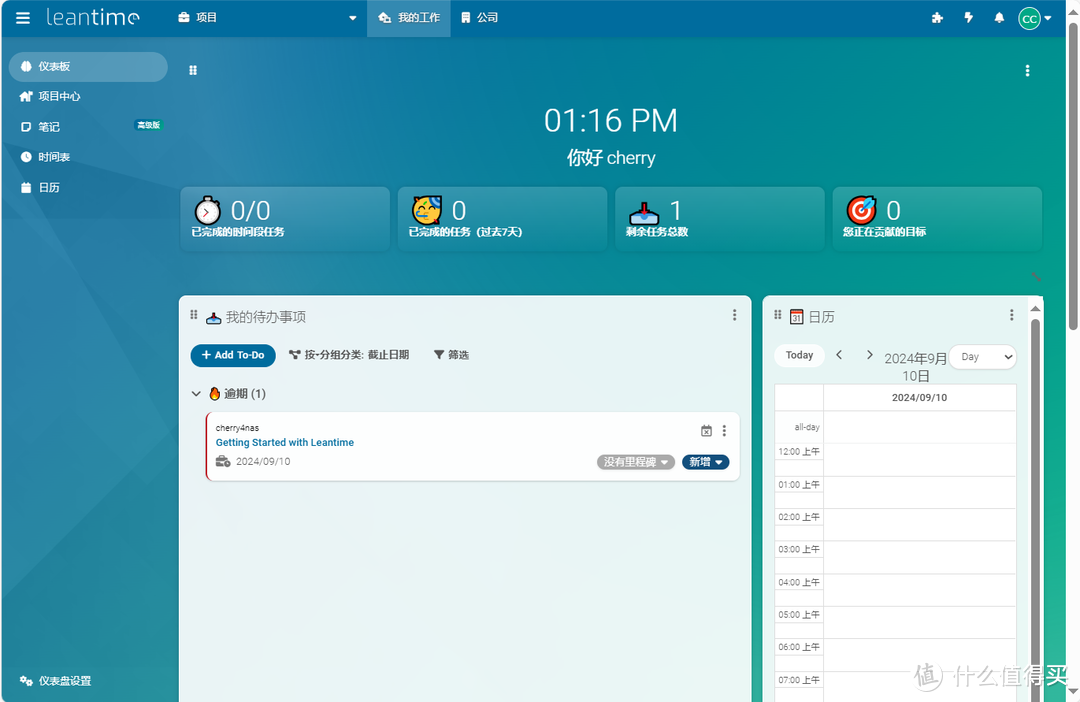
Task: Open the 公司 menu item
Action: tap(479, 17)
